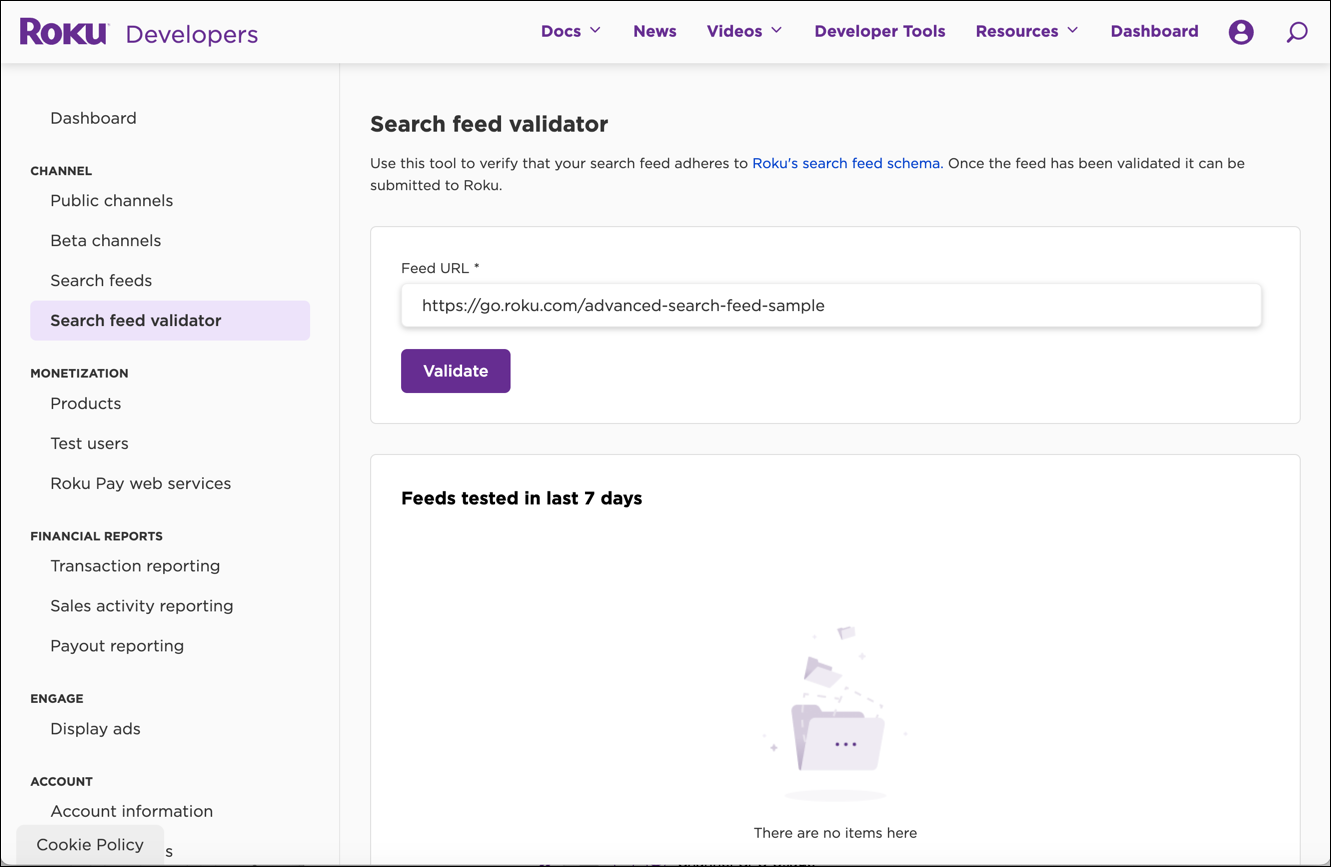
Task: Open the Resources dropdown
Action: tap(1026, 31)
